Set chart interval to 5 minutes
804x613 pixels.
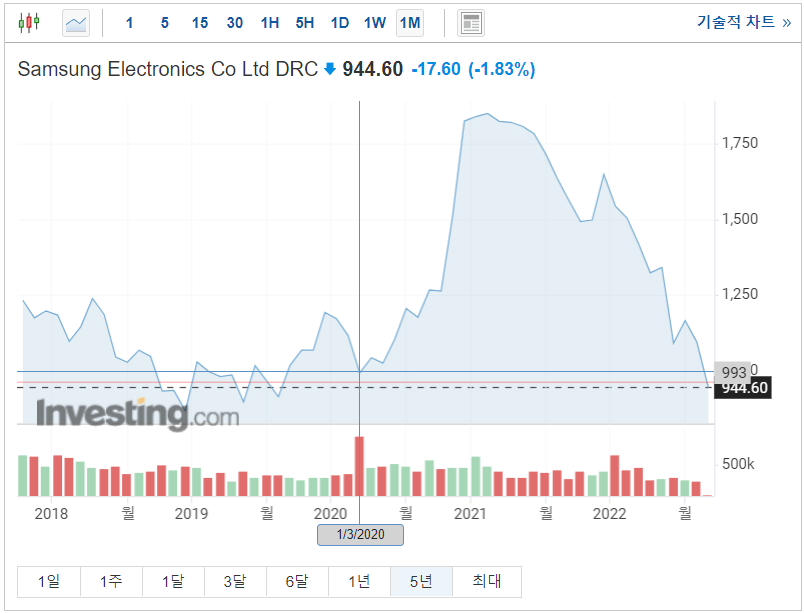click(165, 23)
